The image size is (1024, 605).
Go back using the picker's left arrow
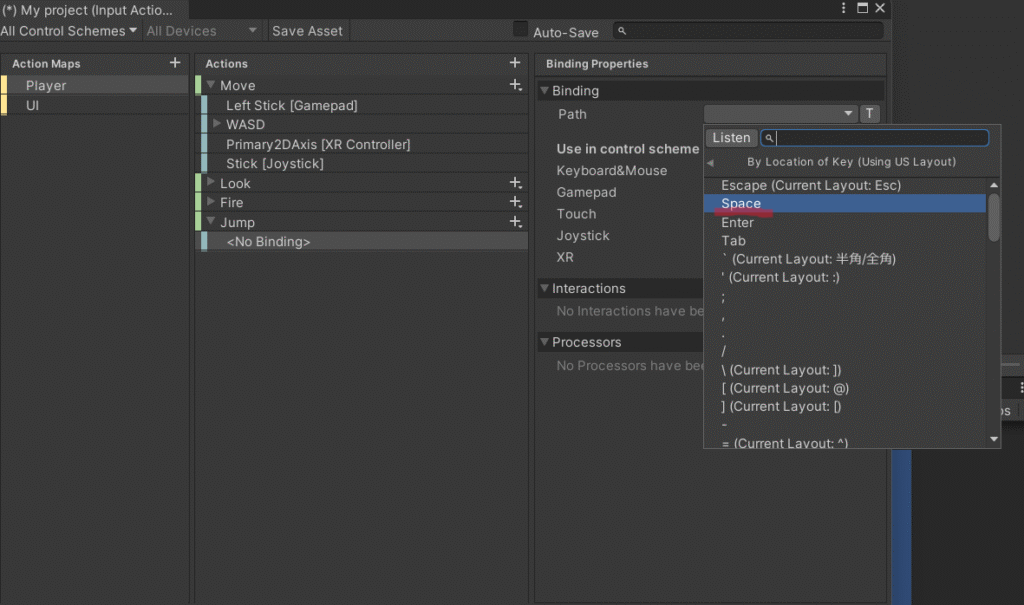click(x=710, y=162)
